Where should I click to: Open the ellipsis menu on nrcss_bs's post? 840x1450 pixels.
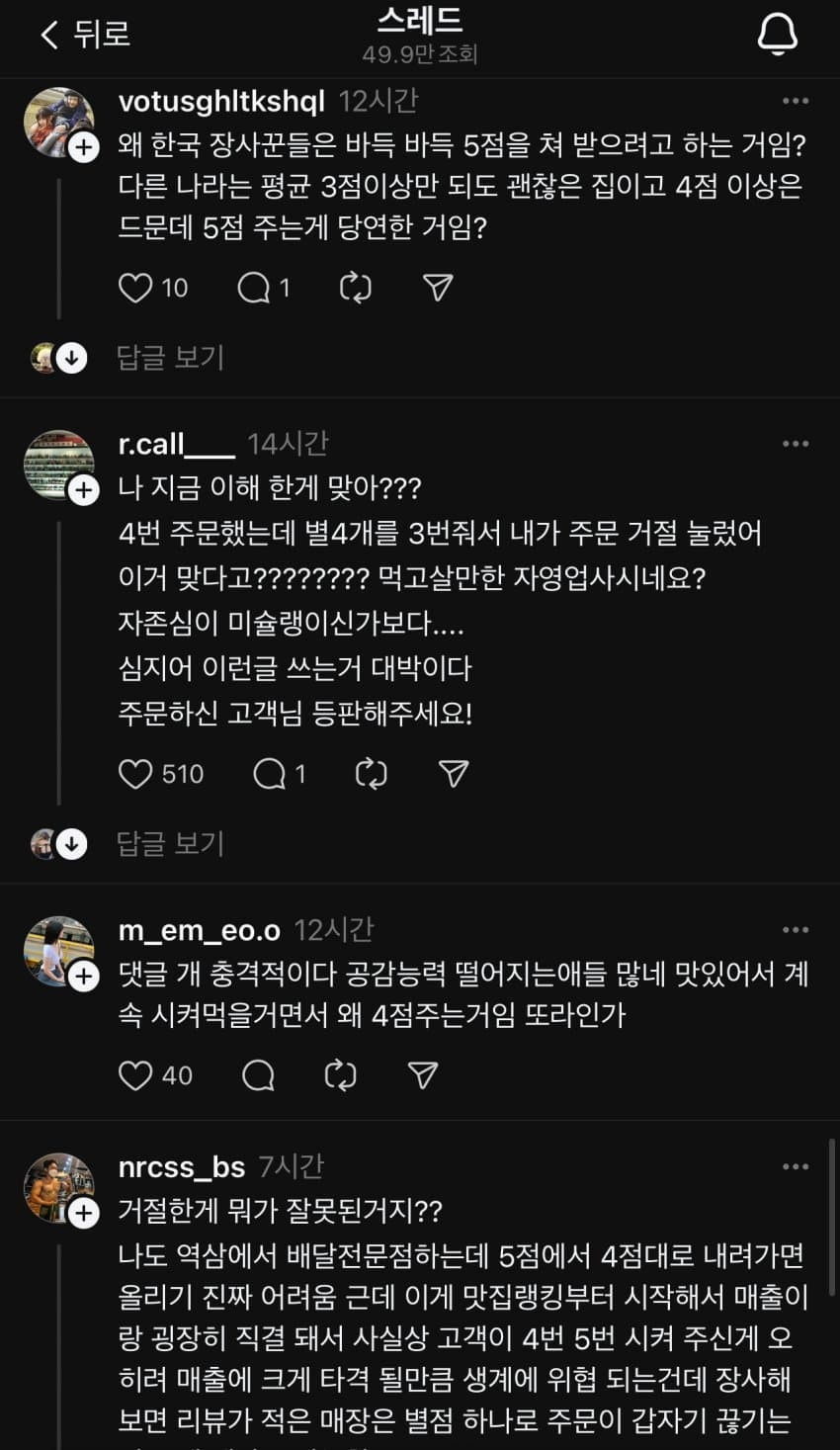(794, 1165)
